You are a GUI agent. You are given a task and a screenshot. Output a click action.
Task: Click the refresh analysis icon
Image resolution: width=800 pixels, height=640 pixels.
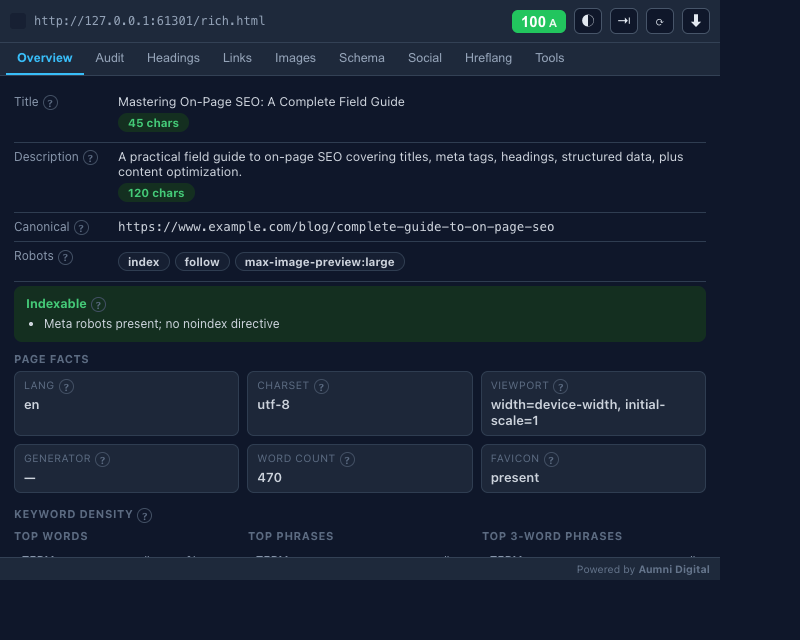(x=660, y=21)
